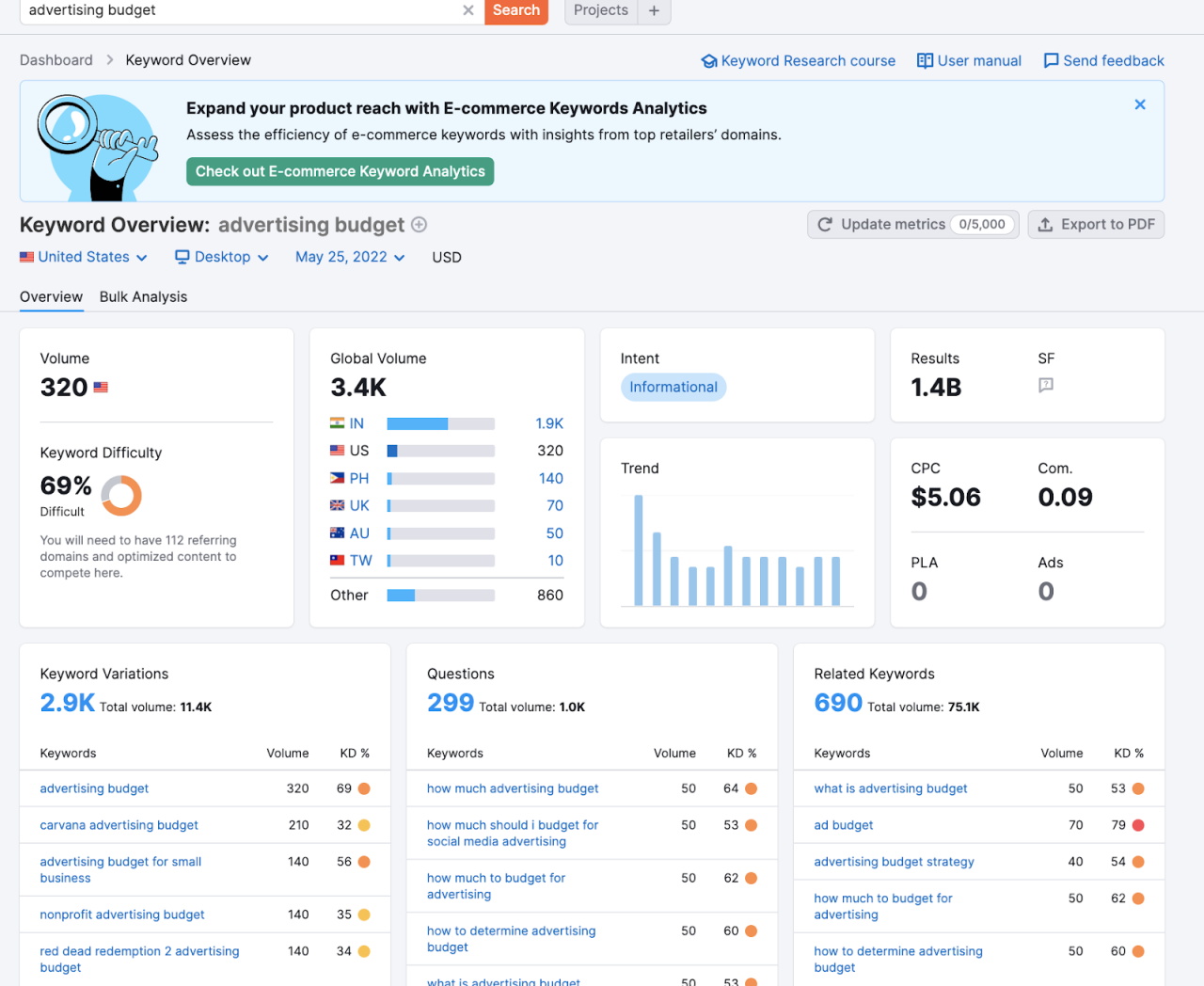Viewport: 1204px width, 986px height.
Task: Click the Informational intent badge
Action: tap(673, 387)
